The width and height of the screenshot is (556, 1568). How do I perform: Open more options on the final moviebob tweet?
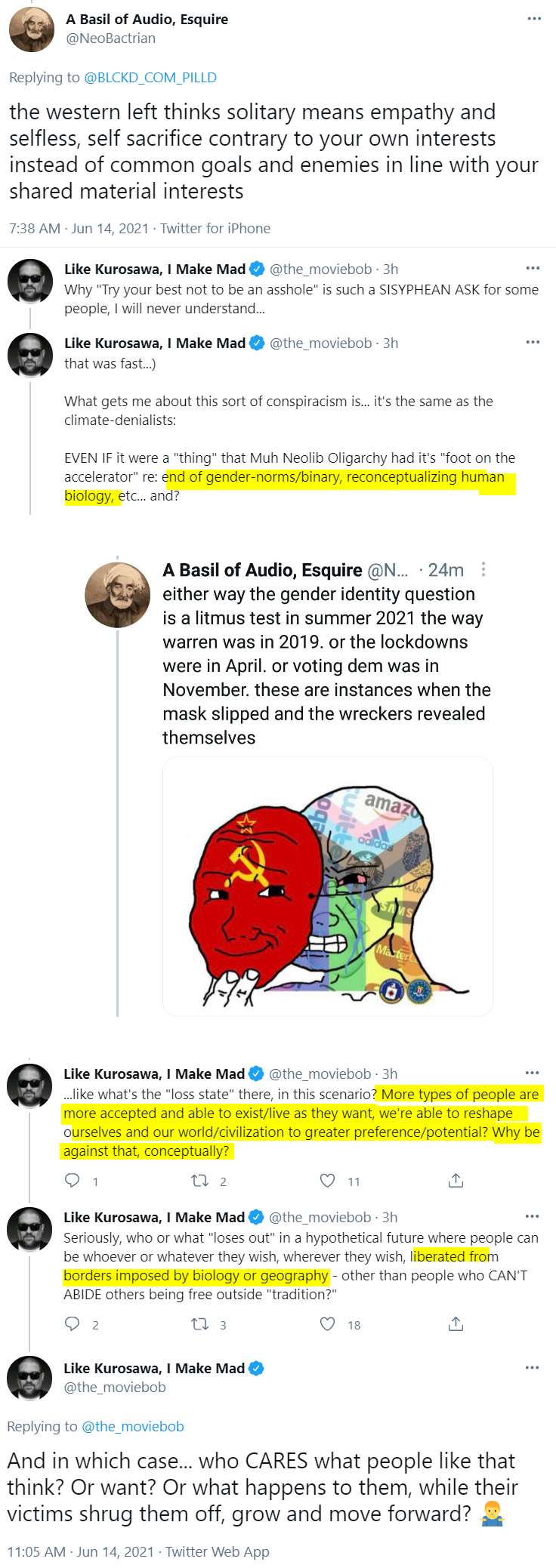coord(532,1368)
